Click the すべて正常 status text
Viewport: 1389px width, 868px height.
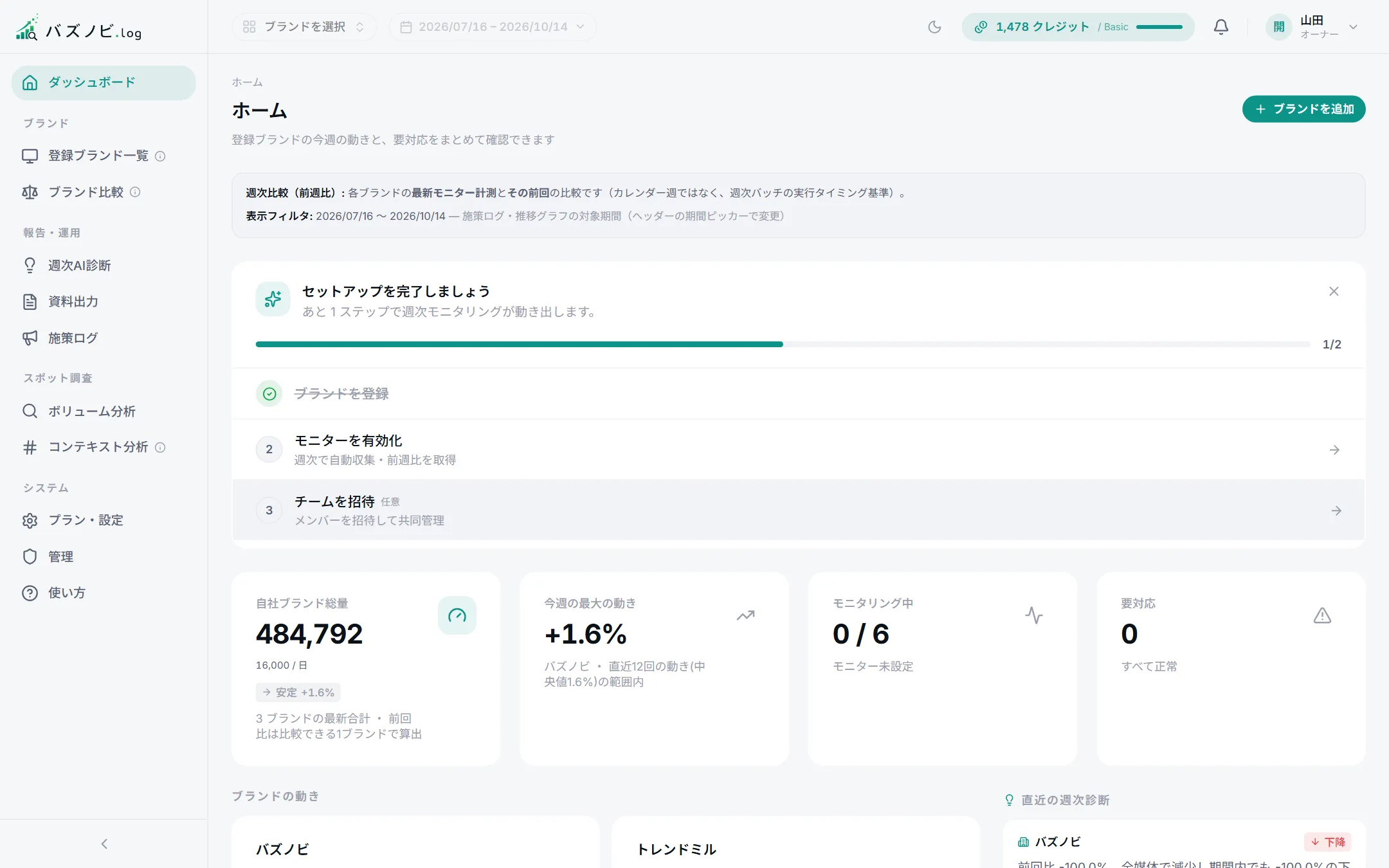pyautogui.click(x=1149, y=667)
